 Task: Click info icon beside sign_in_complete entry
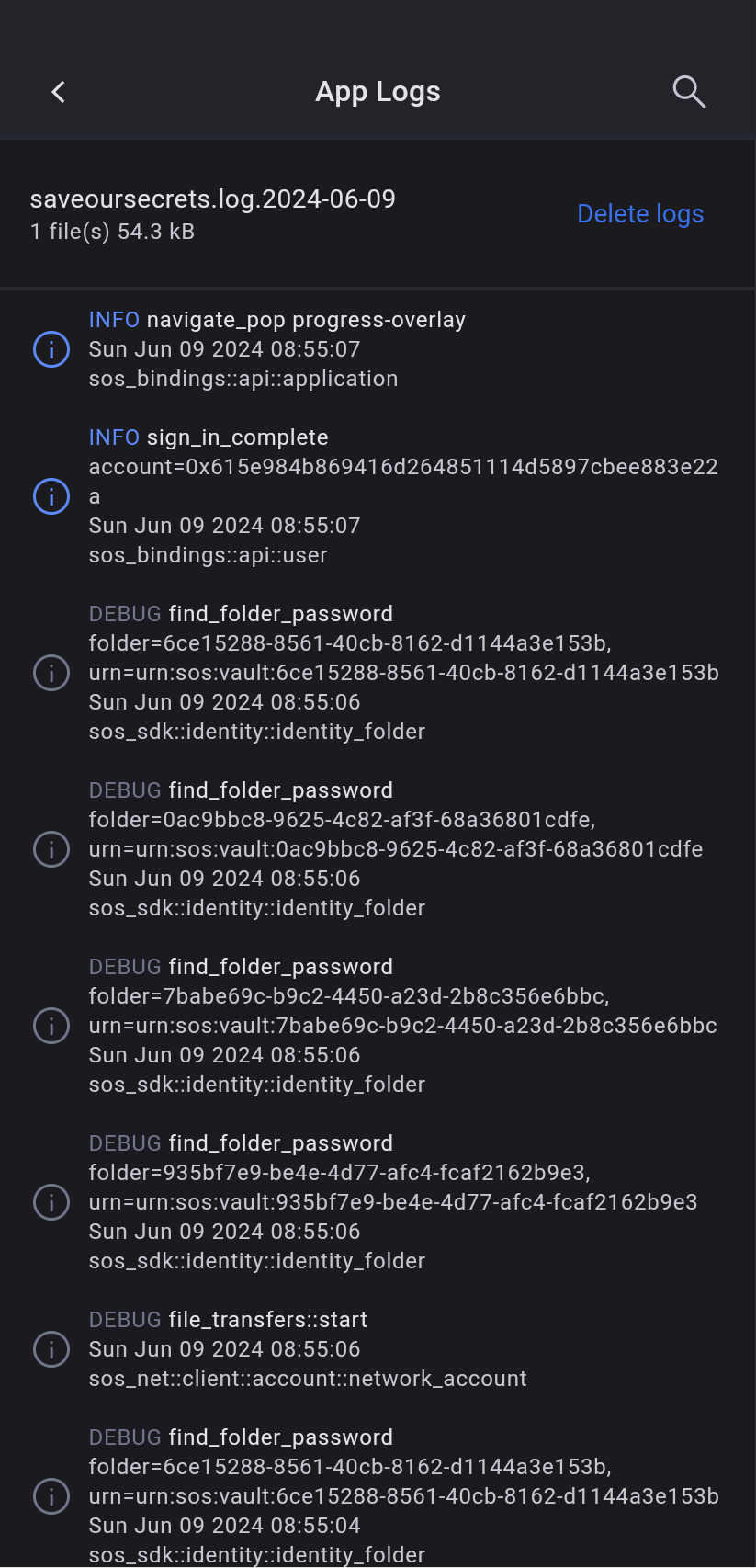(x=51, y=496)
